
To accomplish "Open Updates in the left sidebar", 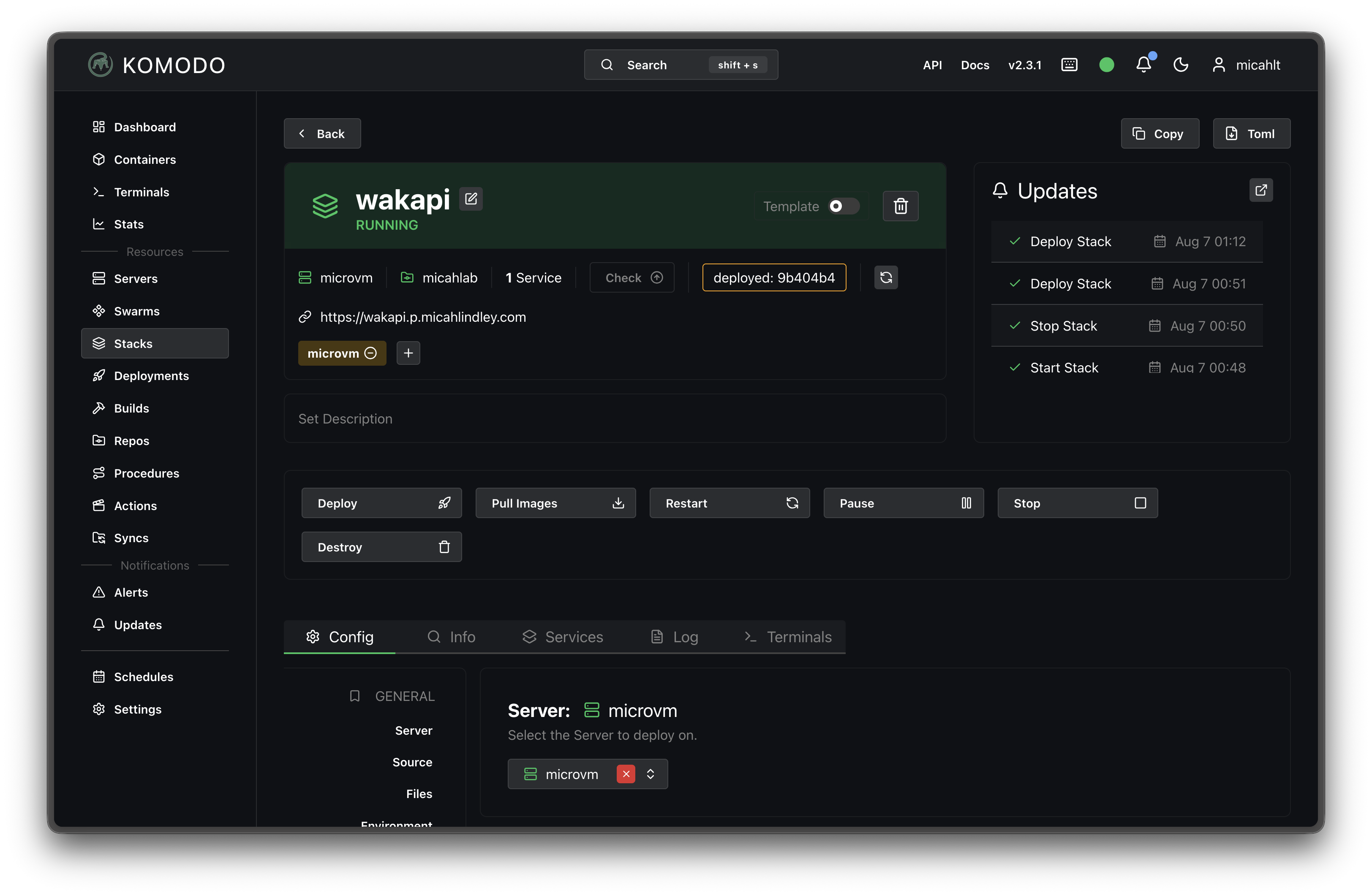I will click(x=155, y=625).
